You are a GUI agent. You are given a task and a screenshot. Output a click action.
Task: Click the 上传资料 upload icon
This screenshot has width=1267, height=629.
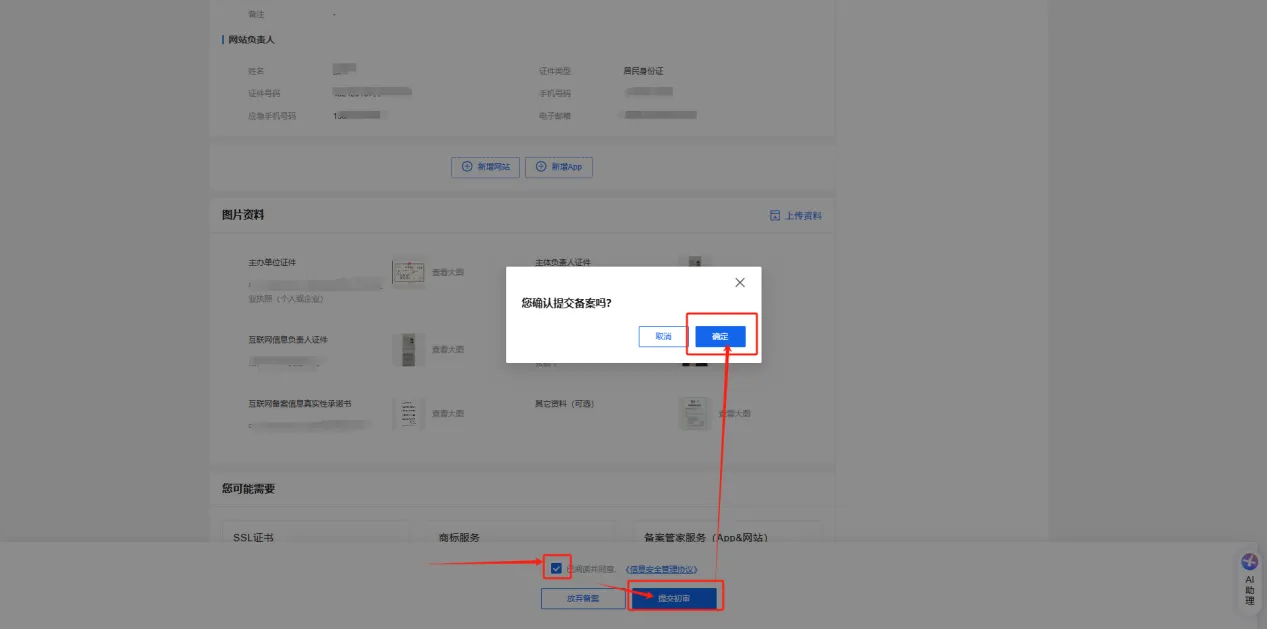[775, 216]
